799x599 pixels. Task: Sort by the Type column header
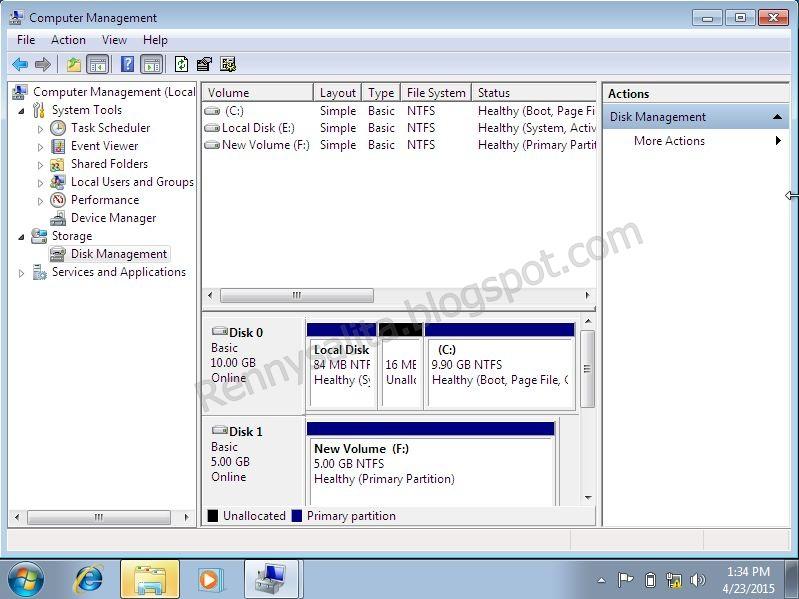click(381, 93)
